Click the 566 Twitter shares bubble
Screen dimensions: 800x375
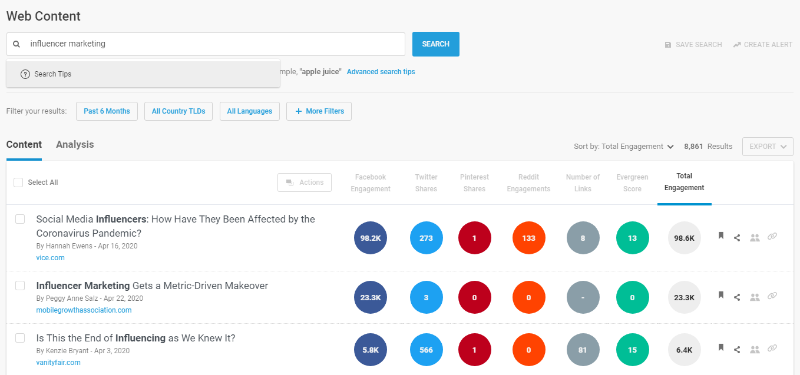click(426, 350)
